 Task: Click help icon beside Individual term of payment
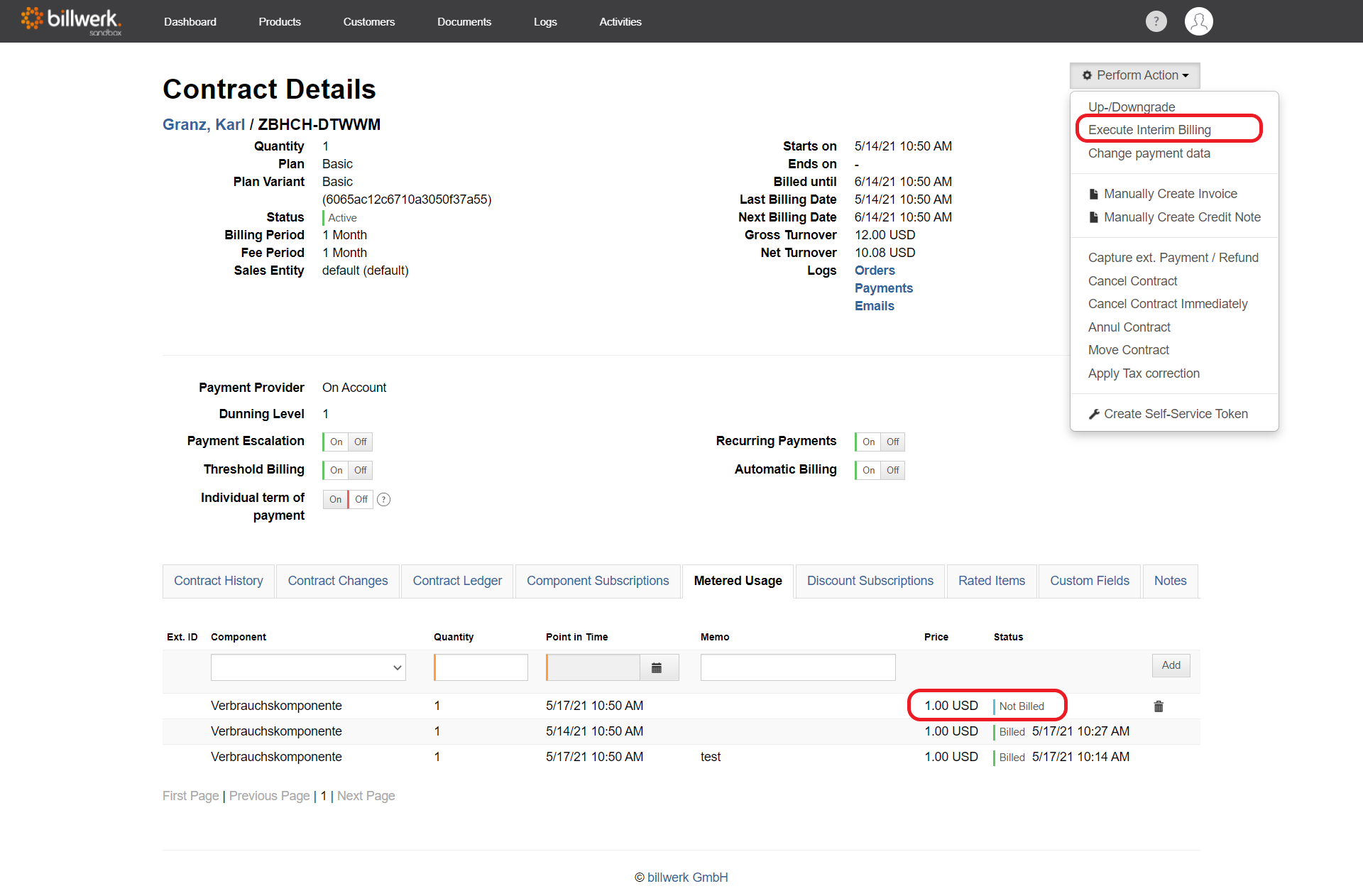[x=383, y=499]
